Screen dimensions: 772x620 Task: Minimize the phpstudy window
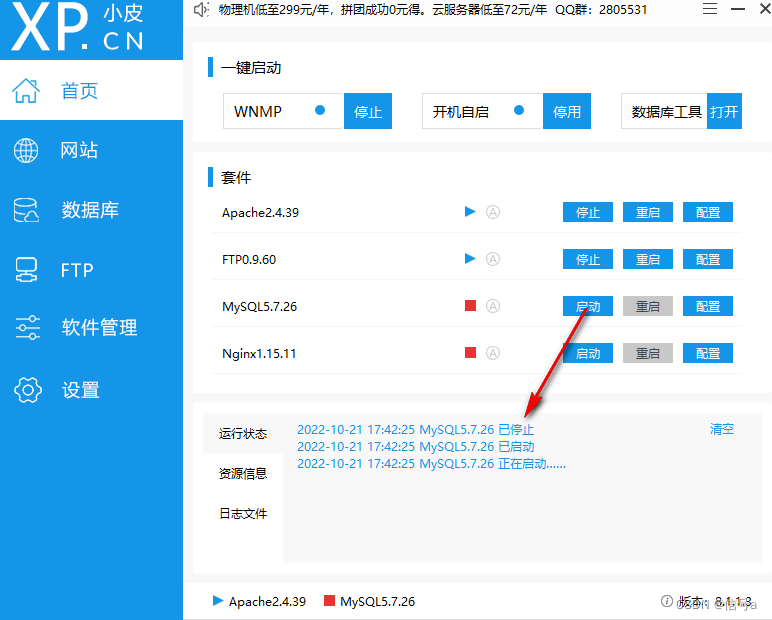pos(738,9)
